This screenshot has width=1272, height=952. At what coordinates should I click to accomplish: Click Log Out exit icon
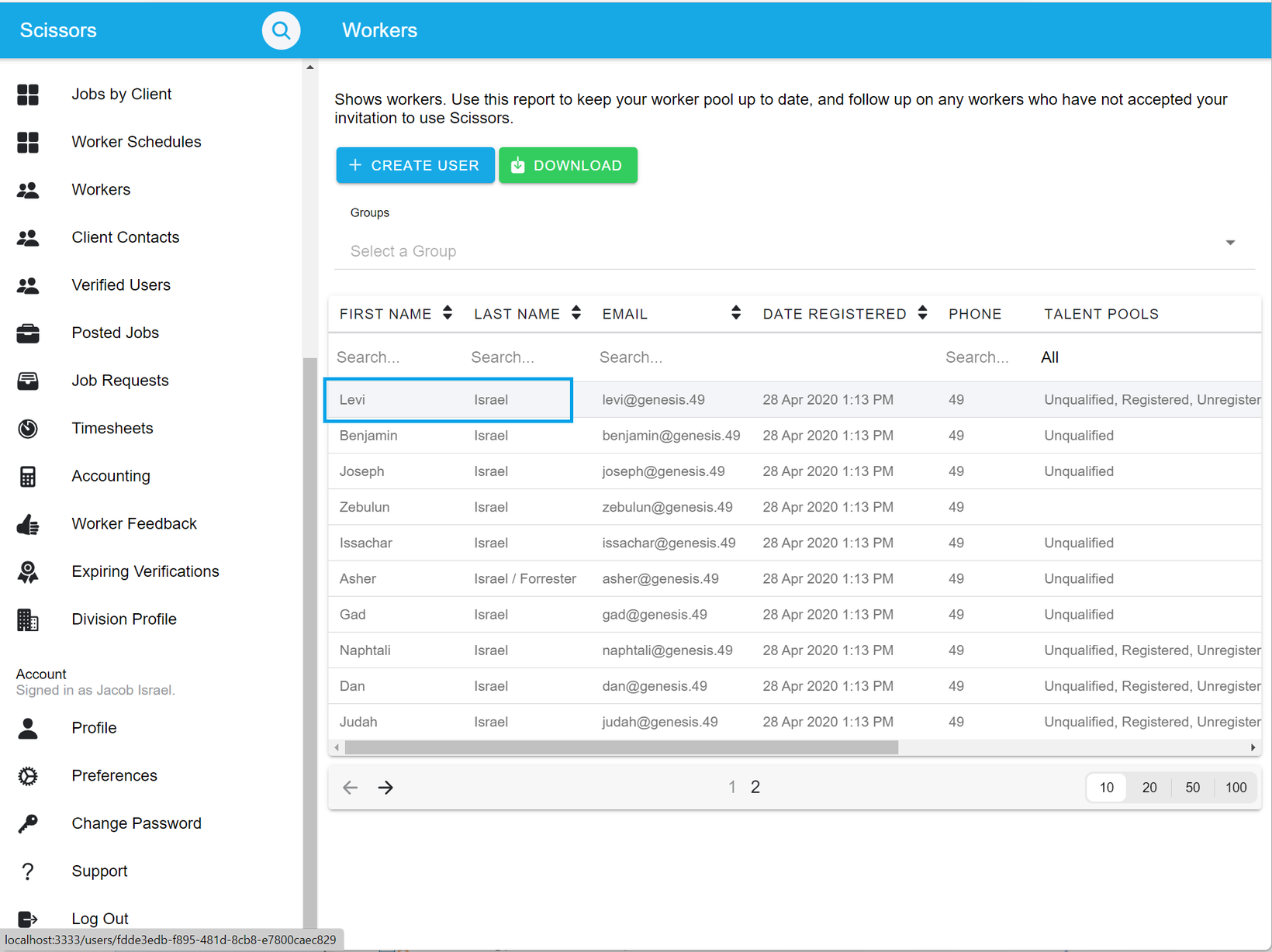pos(28,919)
